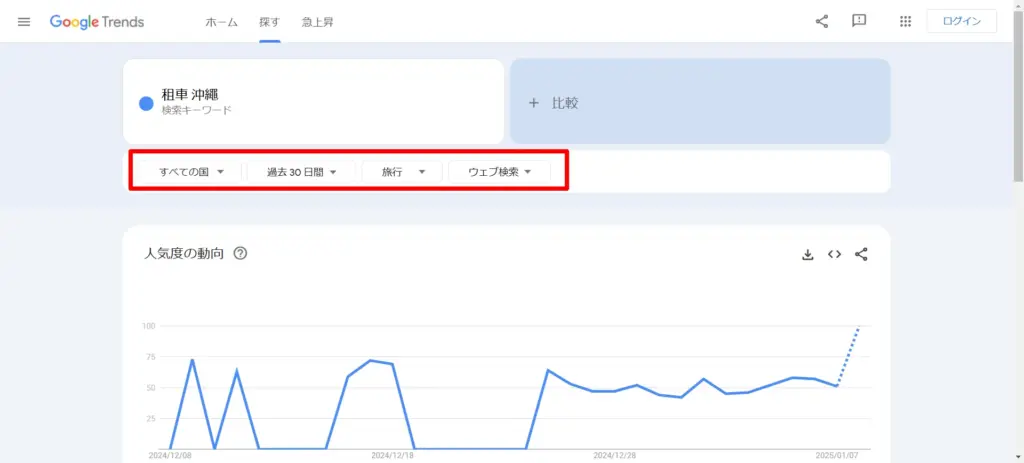1024x463 pixels.
Task: Switch to the 急上昇 tab
Action: tap(317, 22)
